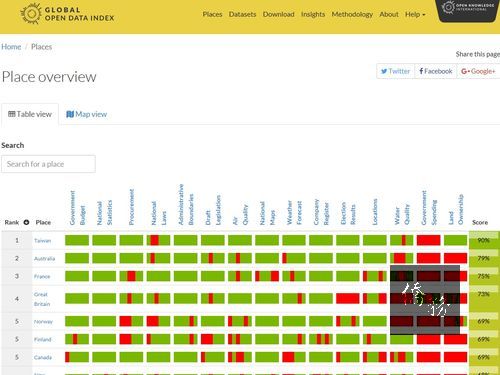Image resolution: width=500 pixels, height=375 pixels.
Task: Open the About menu item
Action: (389, 14)
